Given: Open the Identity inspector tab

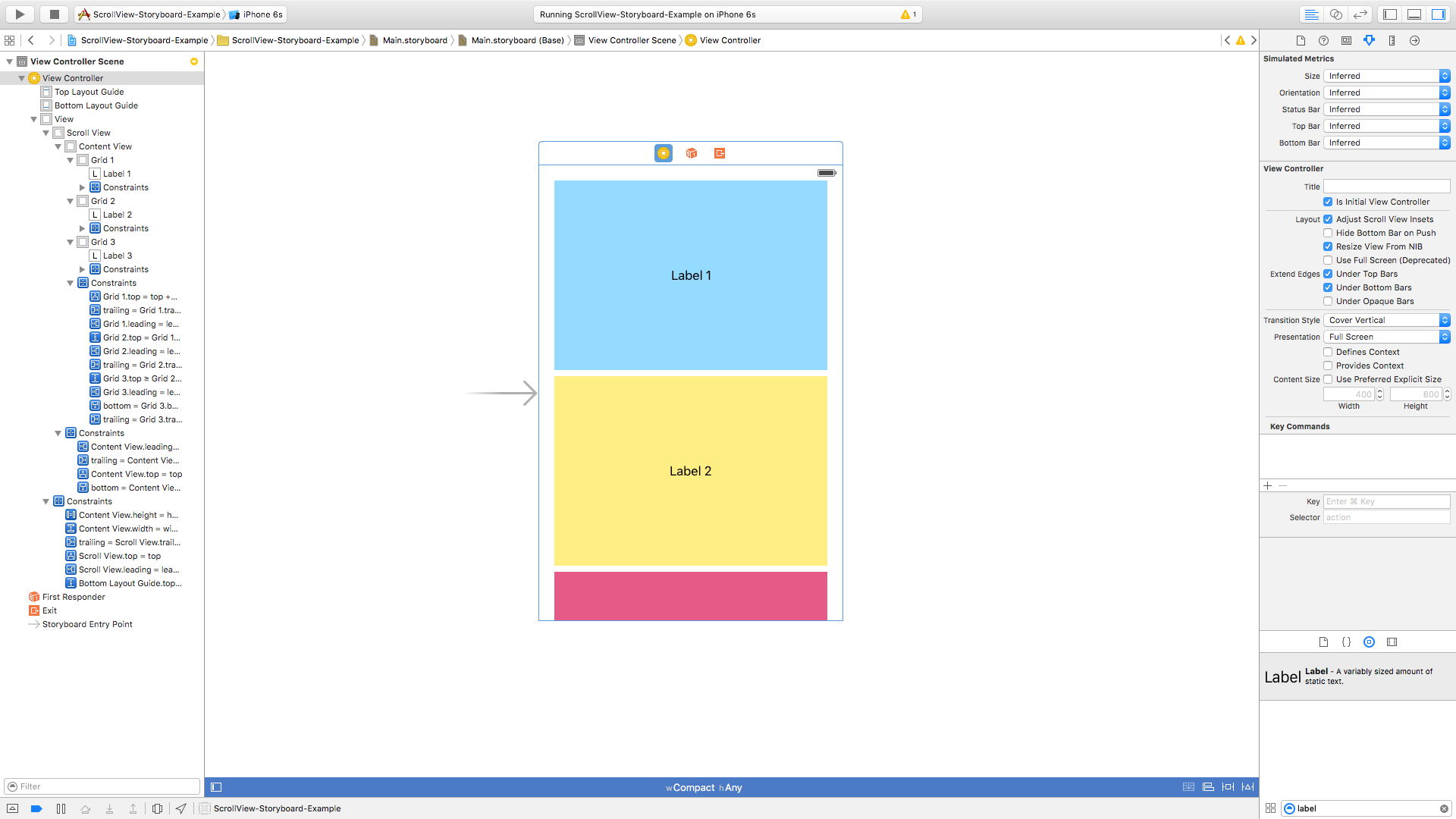Looking at the screenshot, I should coord(1346,40).
